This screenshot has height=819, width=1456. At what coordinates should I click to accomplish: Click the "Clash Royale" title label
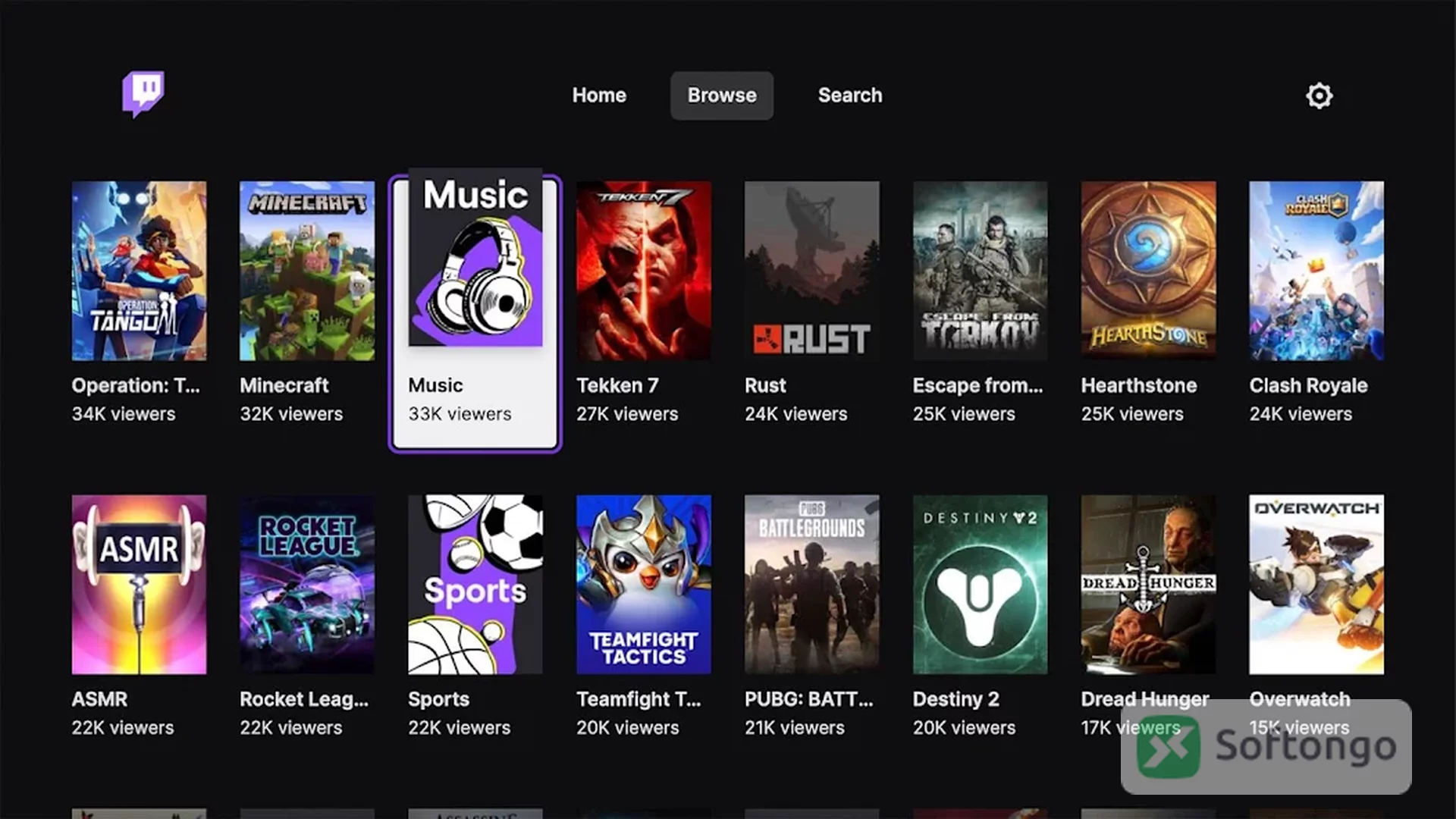1309,386
